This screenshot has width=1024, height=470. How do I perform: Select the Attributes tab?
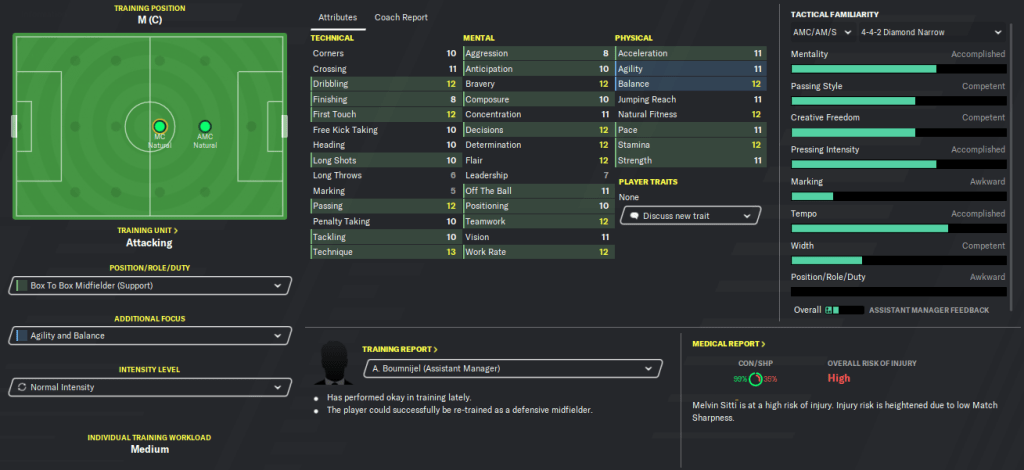pyautogui.click(x=337, y=18)
